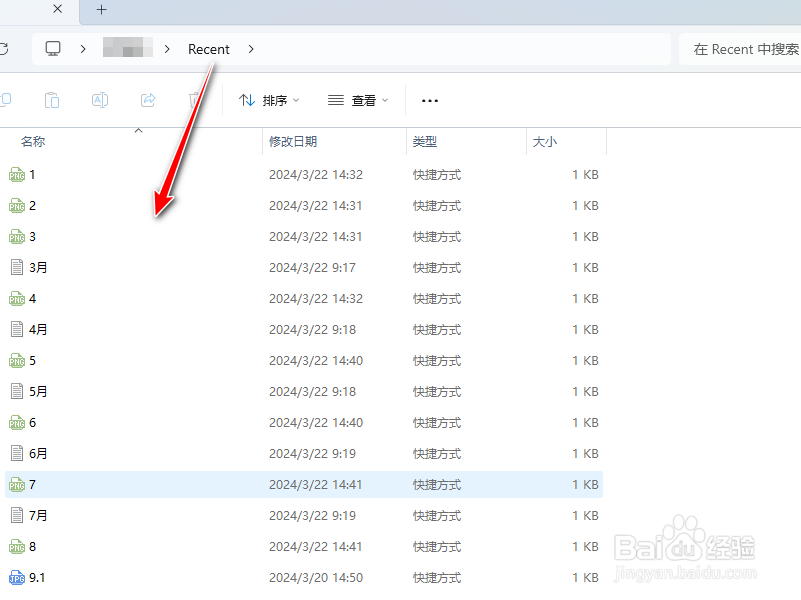
Task: Click Recent in the address bar breadcrumb
Action: (209, 48)
